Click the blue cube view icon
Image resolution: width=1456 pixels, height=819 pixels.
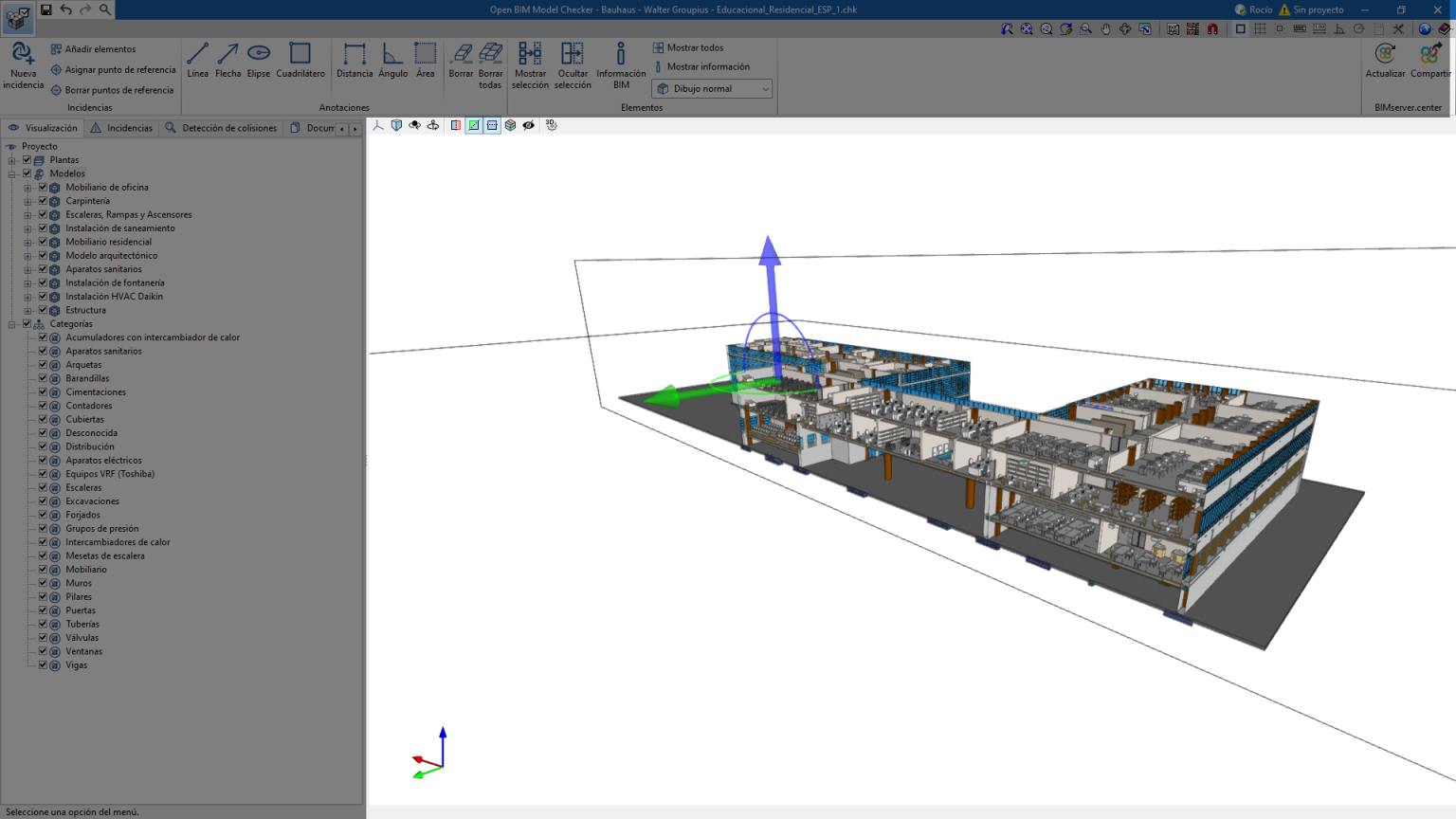[396, 125]
